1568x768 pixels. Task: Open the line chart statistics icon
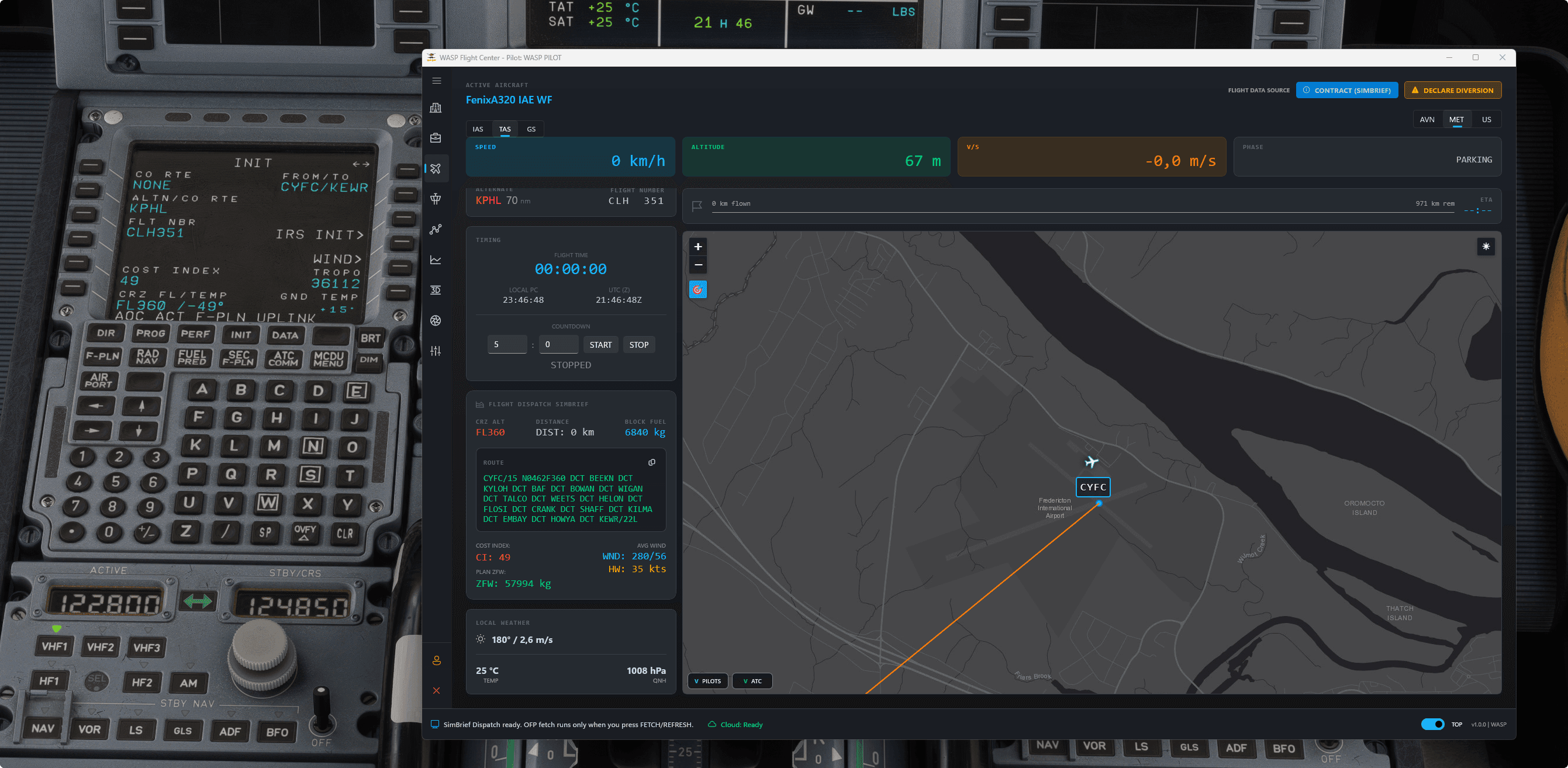[436, 260]
